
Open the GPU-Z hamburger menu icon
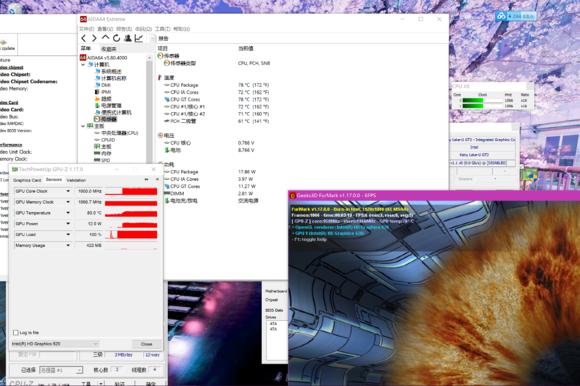tap(157, 179)
